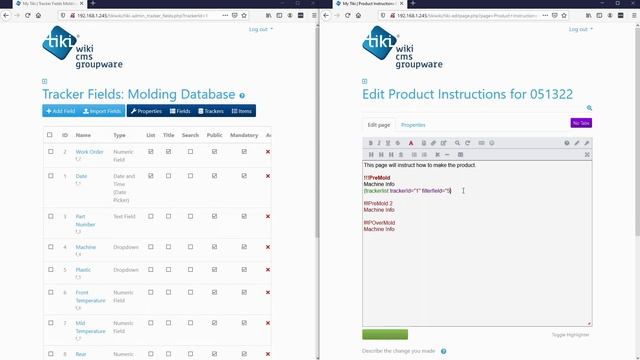Apply bold formatting in the wiki editor toolbar
Image resolution: width=640 pixels, height=360 pixels.
click(371, 143)
